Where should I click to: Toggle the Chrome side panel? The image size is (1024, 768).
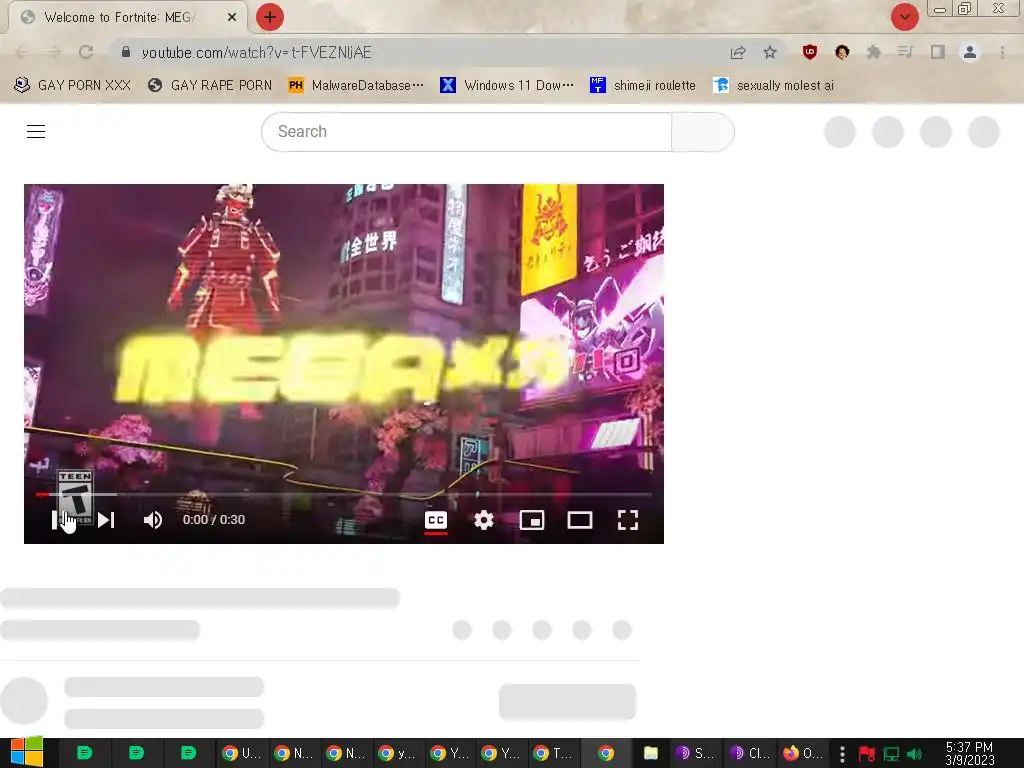938,52
